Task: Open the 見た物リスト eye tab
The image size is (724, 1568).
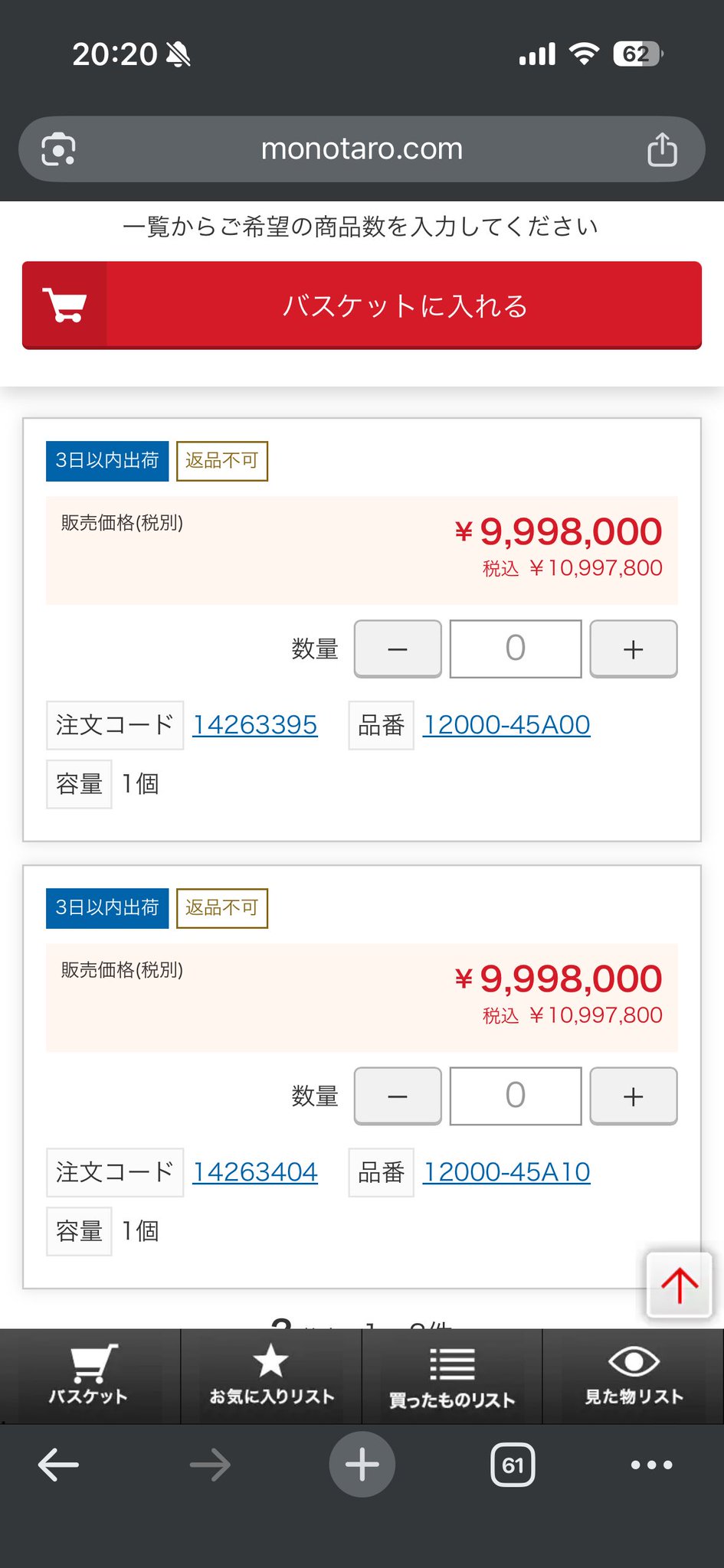Action: tap(634, 1376)
